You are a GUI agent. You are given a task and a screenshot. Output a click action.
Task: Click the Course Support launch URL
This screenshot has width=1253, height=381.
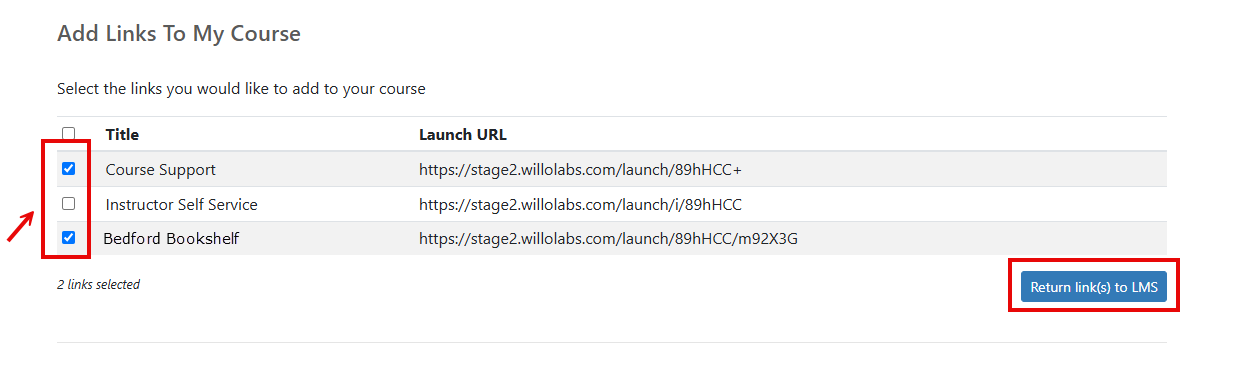[580, 170]
